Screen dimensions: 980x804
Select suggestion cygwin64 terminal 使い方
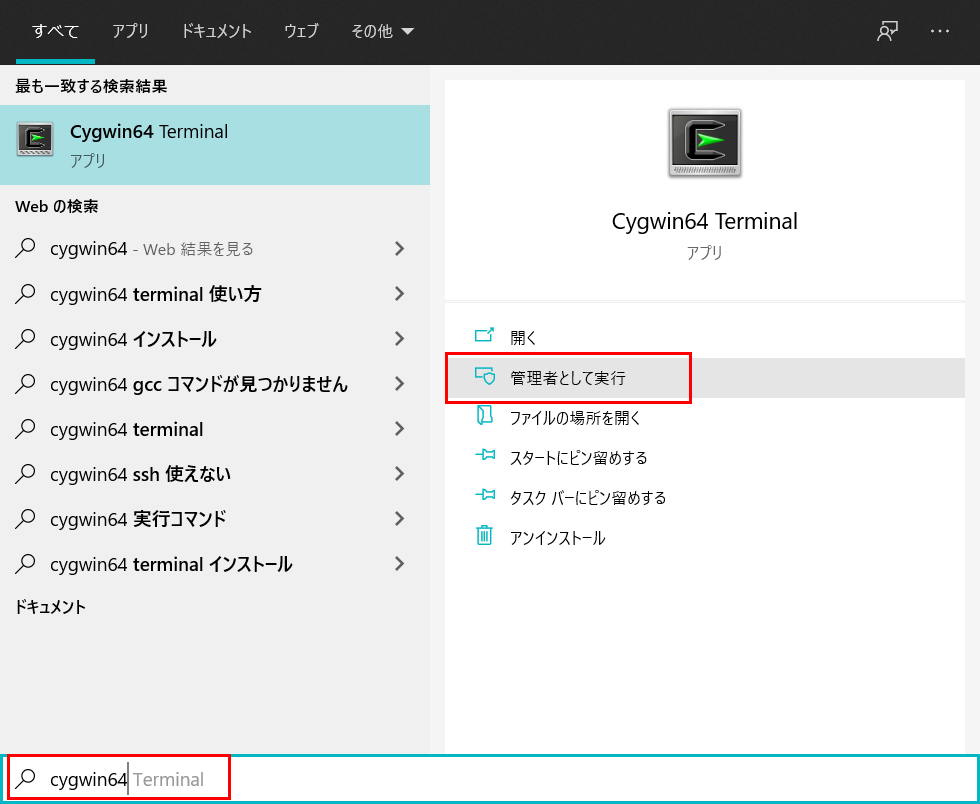tap(215, 294)
